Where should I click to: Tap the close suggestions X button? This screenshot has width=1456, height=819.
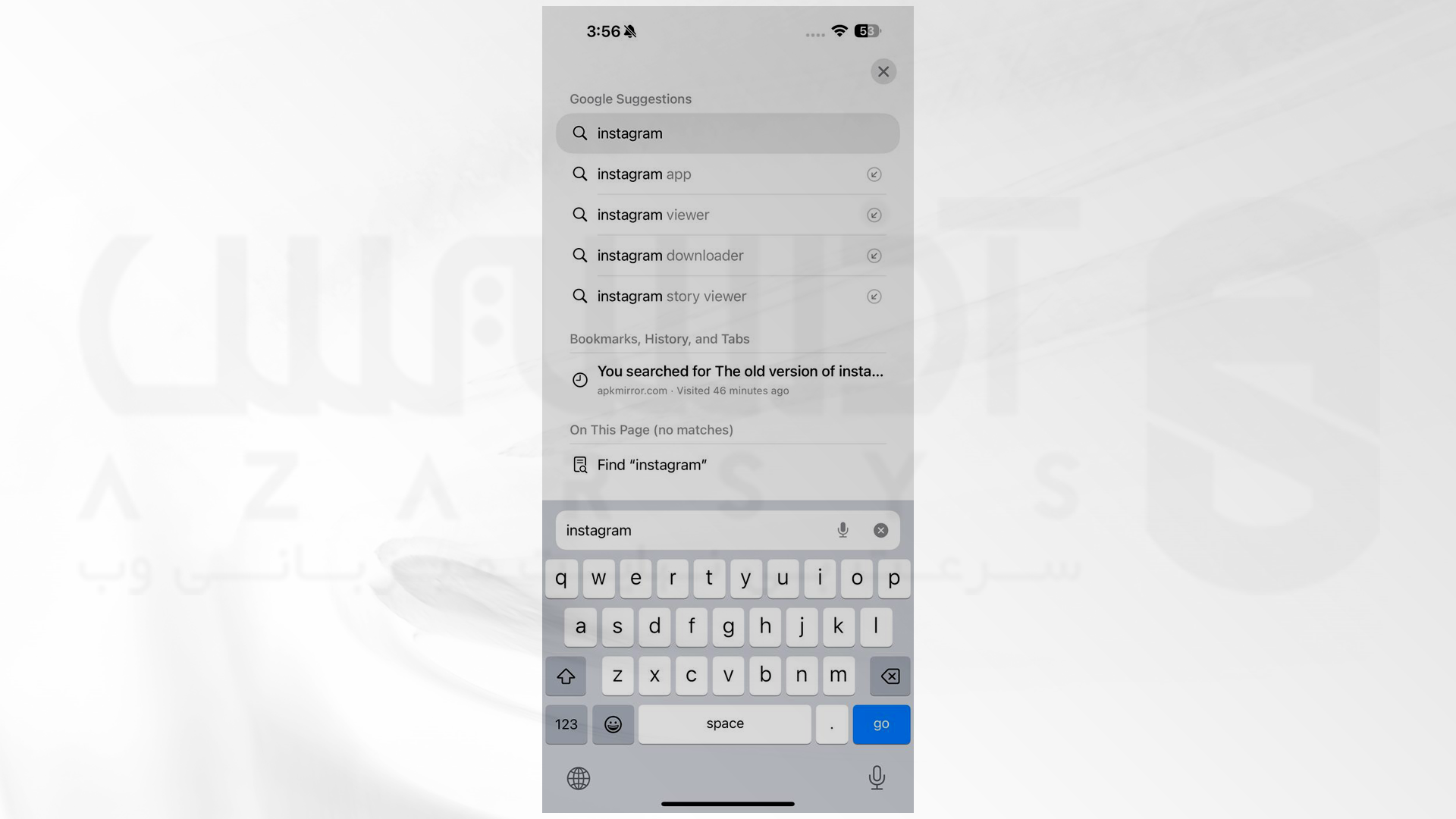tap(883, 71)
